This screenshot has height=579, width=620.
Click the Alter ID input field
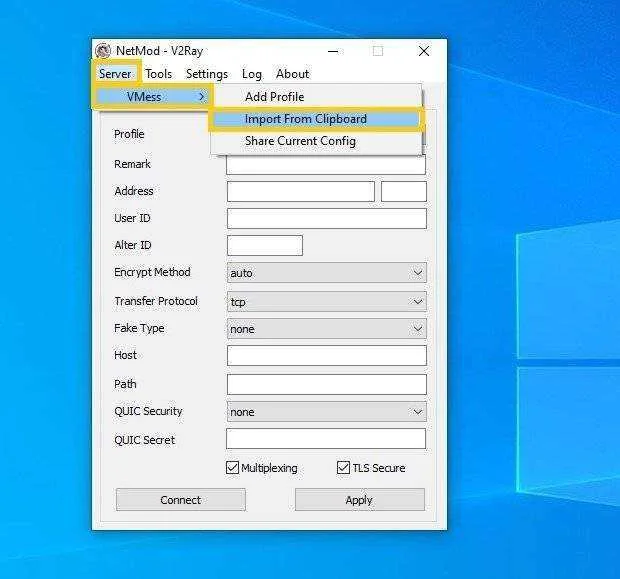[x=265, y=245]
